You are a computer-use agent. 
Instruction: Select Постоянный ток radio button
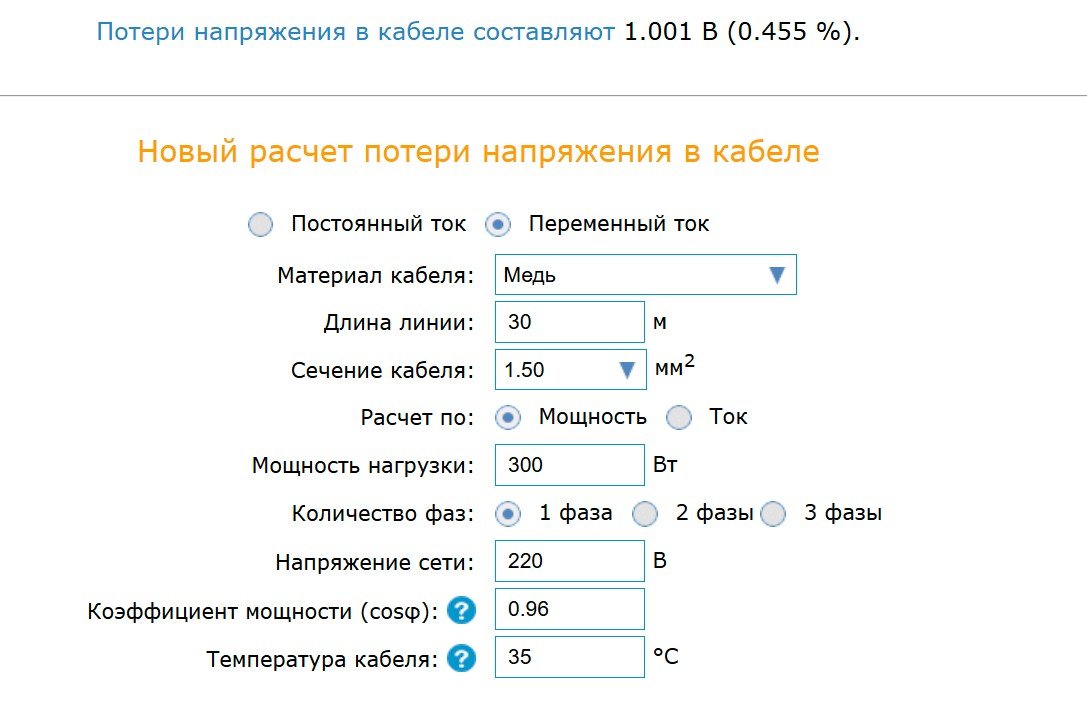[x=261, y=225]
